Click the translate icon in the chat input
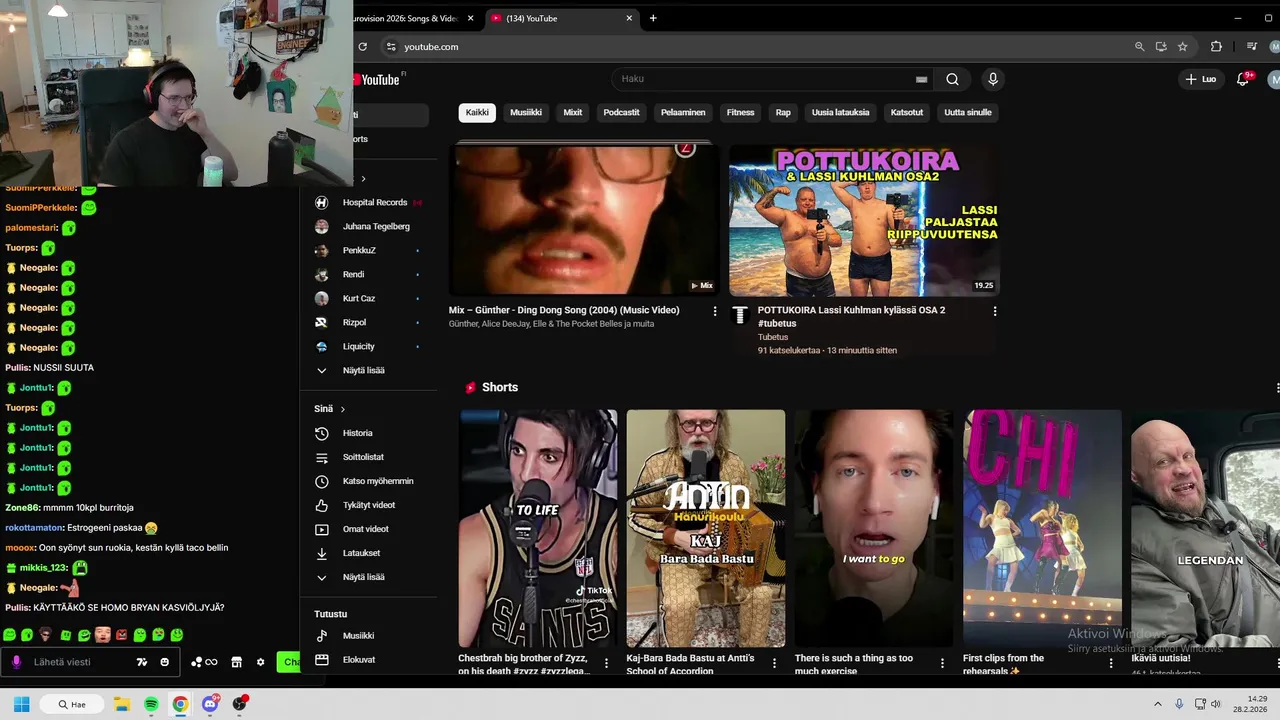The image size is (1280, 720). (x=142, y=662)
